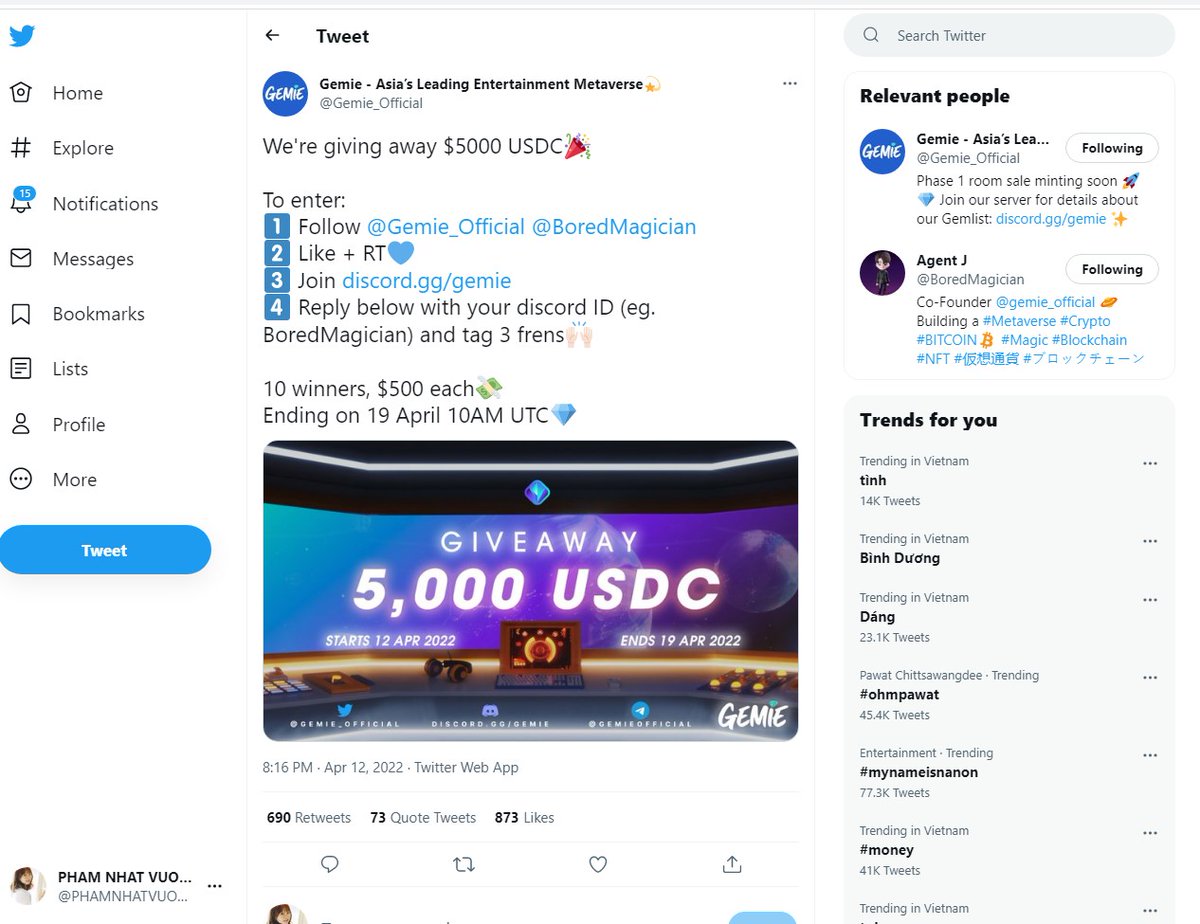Open Notifications bell with 15 badge

point(21,201)
